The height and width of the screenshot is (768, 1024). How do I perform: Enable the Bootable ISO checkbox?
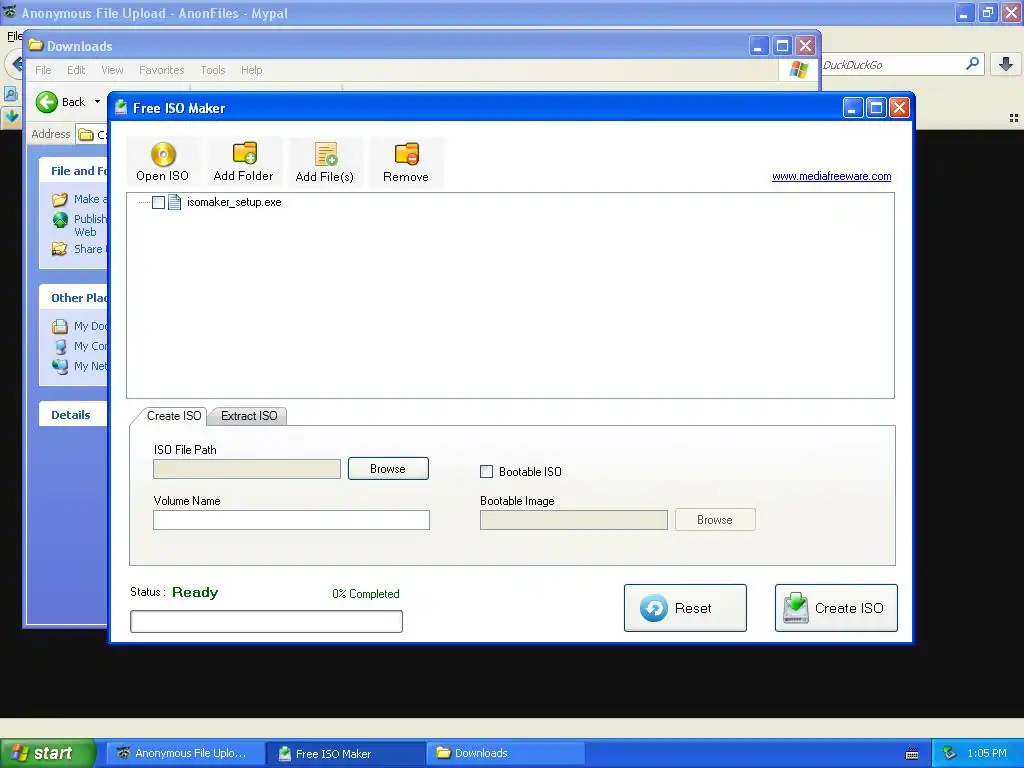click(x=487, y=472)
